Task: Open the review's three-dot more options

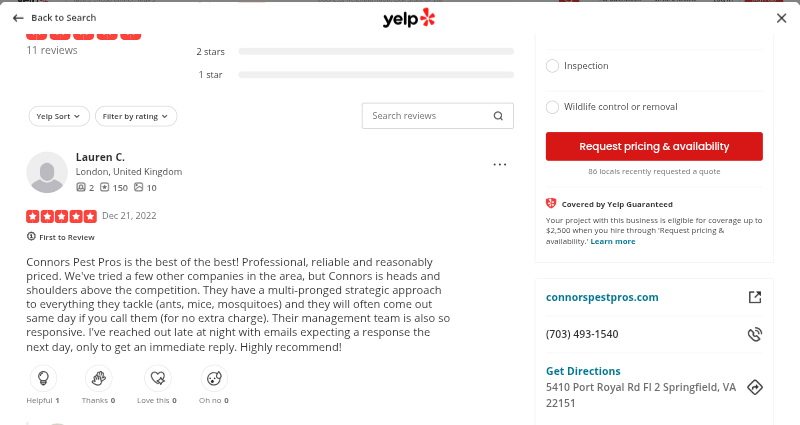Action: pyautogui.click(x=500, y=164)
